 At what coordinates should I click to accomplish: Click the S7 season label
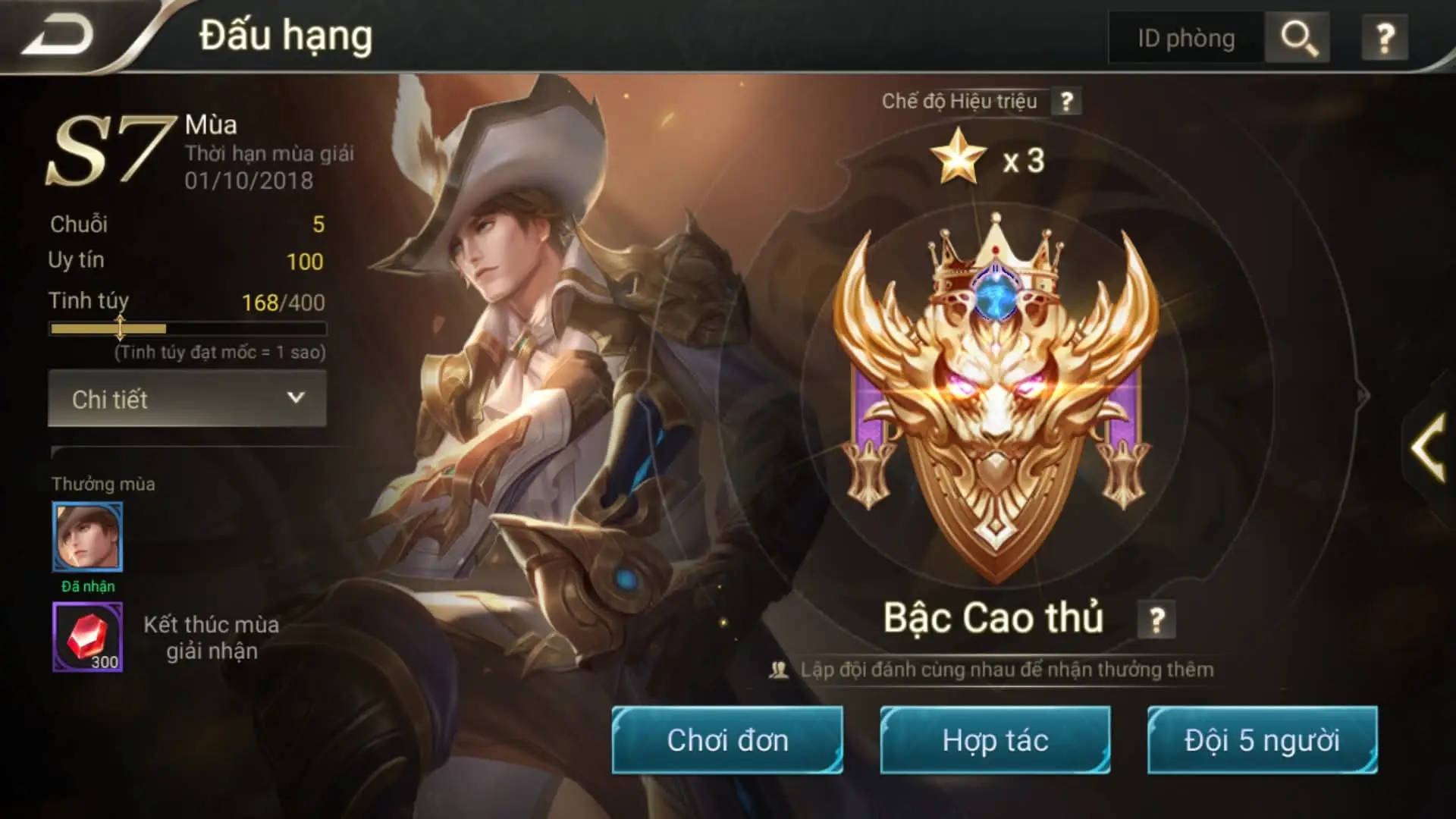coord(110,149)
